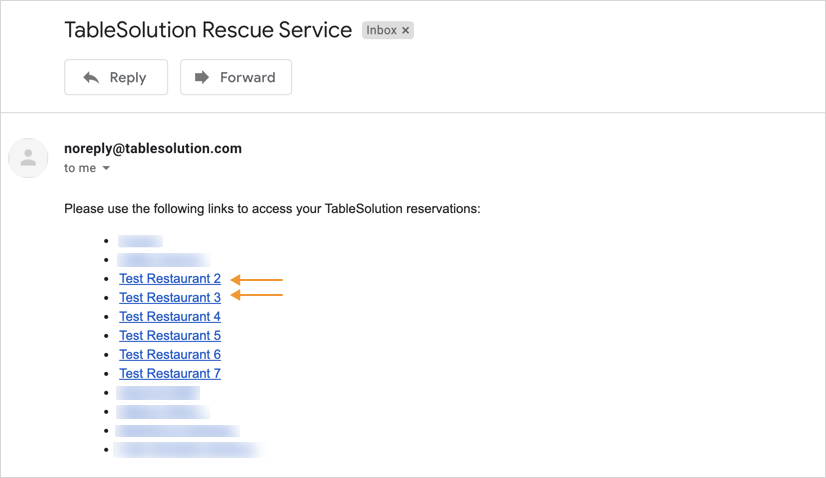Click the reply arrow icon
The image size is (826, 478).
pyautogui.click(x=91, y=77)
